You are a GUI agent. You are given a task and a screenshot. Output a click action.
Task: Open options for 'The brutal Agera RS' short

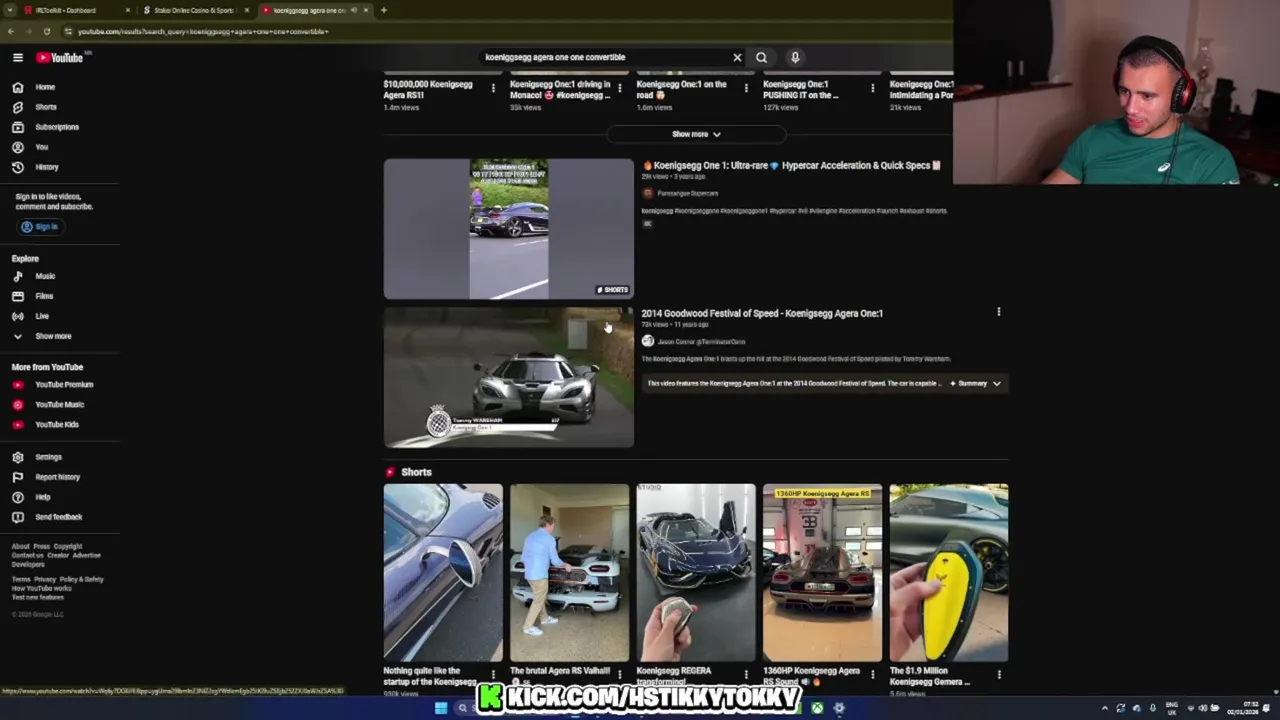(619, 675)
